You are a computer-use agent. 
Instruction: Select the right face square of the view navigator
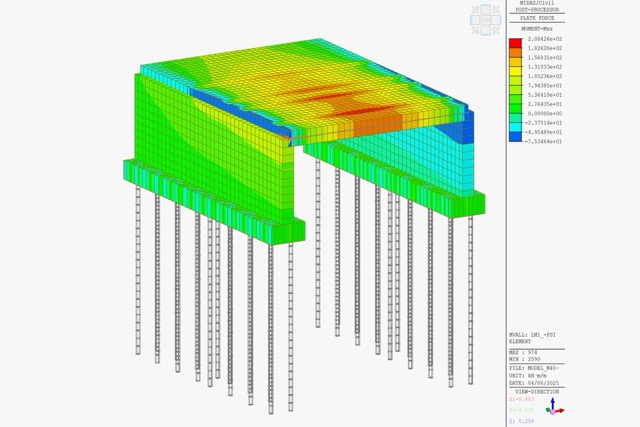[496, 20]
